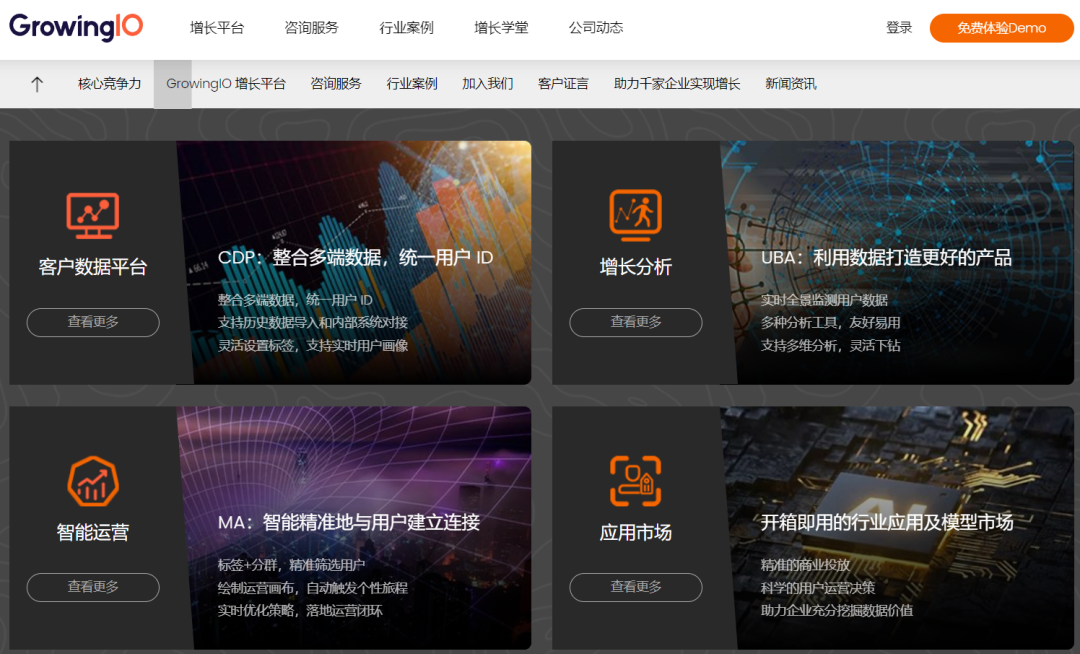Click the 绘制运营画布，自动触发个性旅程 line

(x=313, y=588)
